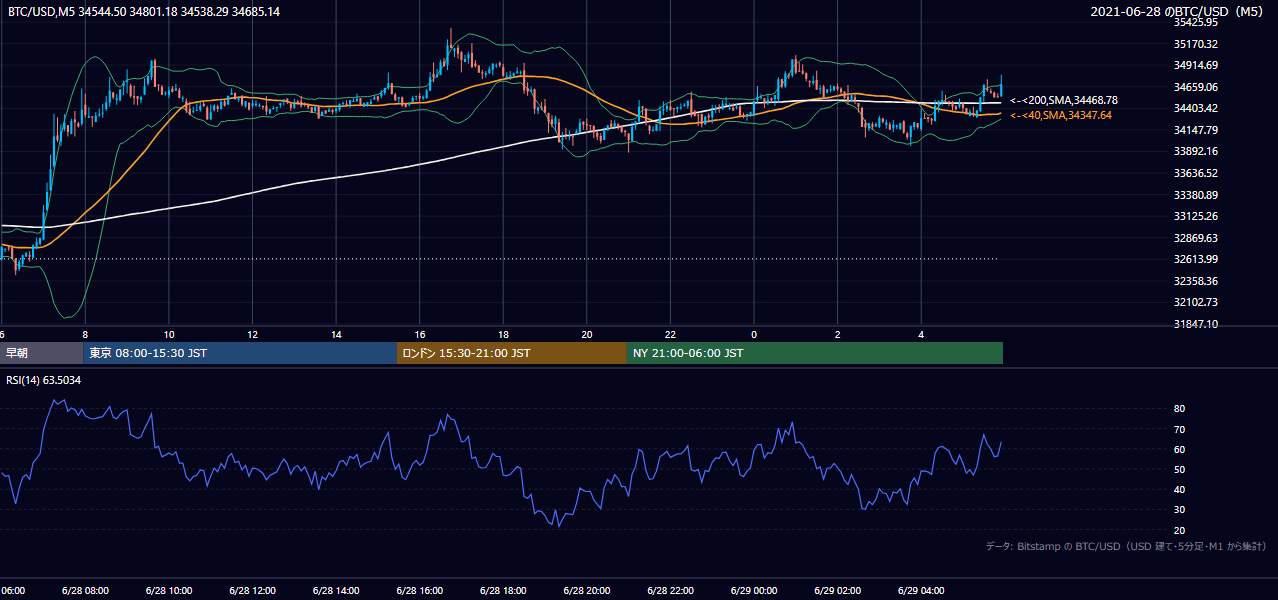Click hour label 8 under price chart
This screenshot has width=1278, height=600.
click(85, 335)
